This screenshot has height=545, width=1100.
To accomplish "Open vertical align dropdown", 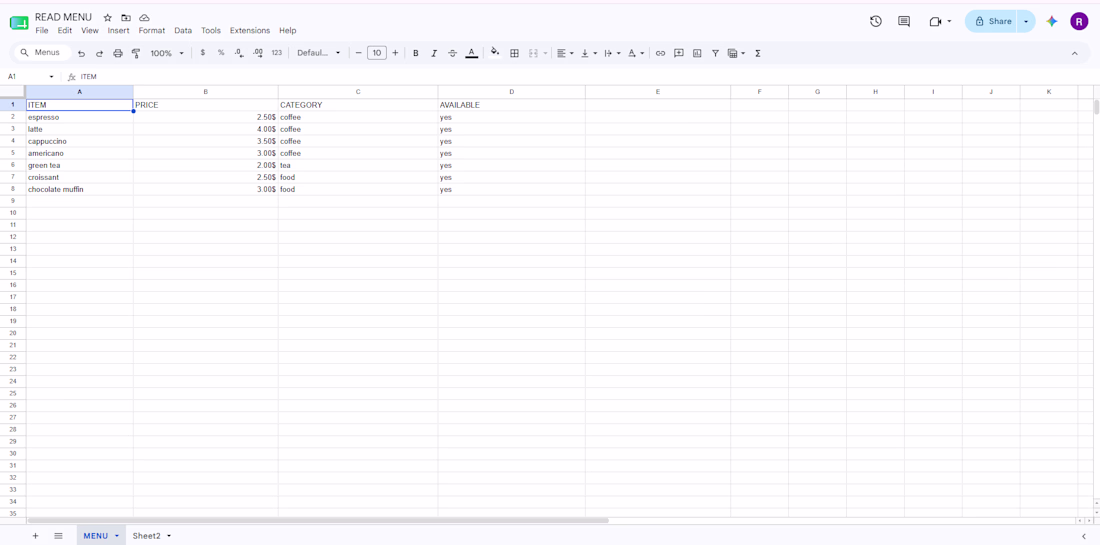I will point(589,53).
